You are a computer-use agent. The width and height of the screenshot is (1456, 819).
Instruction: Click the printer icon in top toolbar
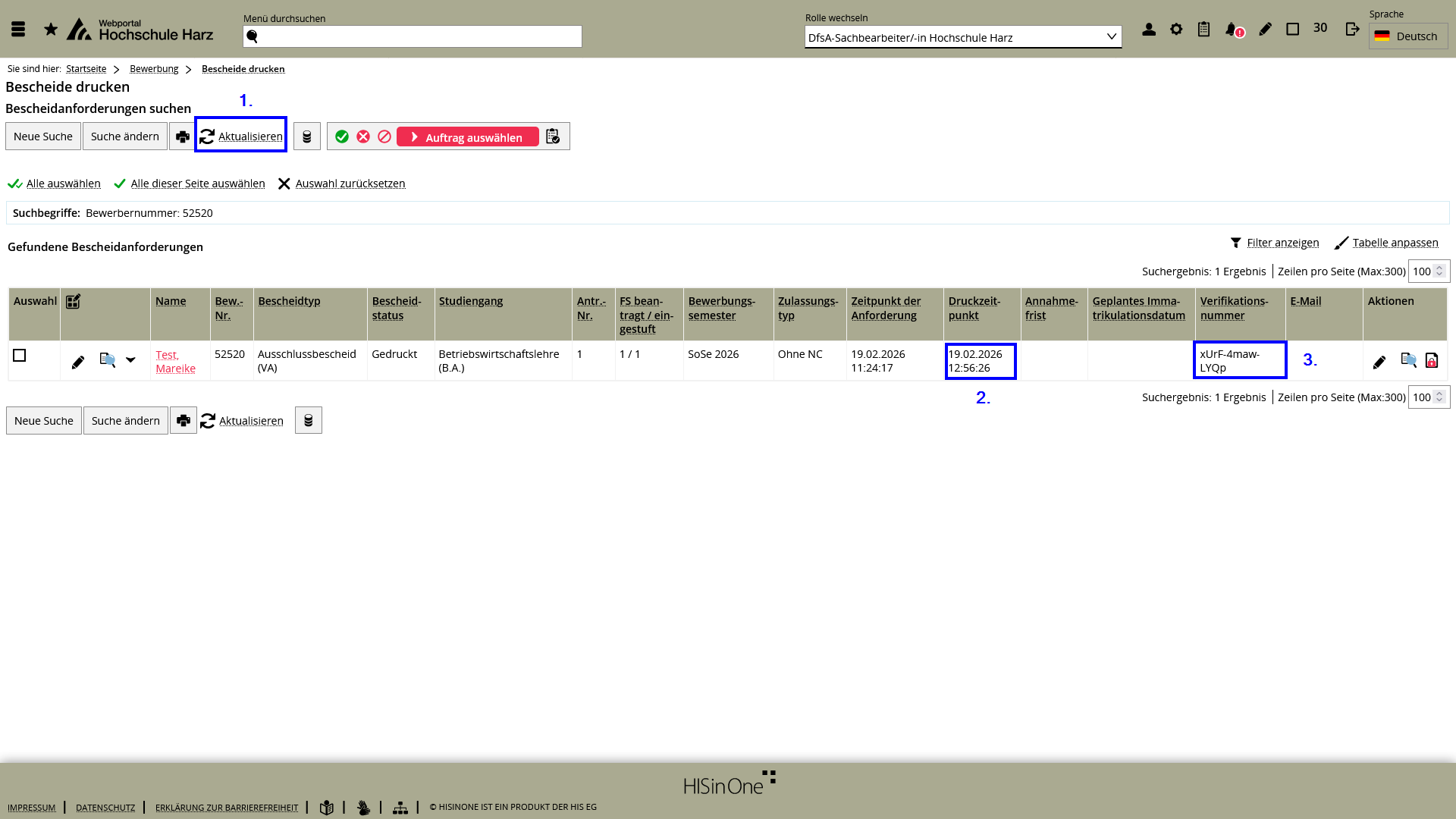pos(182,136)
